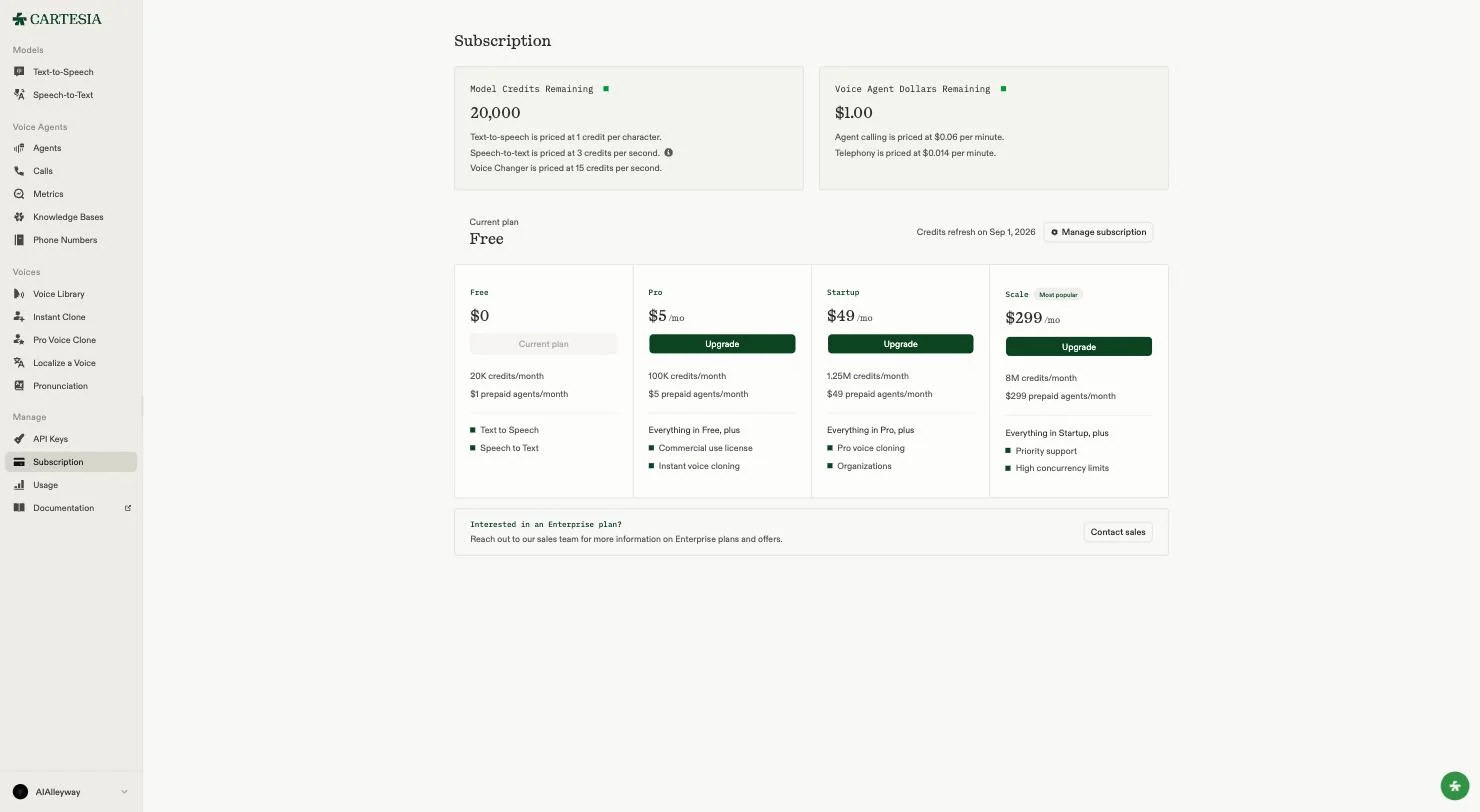The image size is (1480, 812).
Task: Click 'High concurrency limits' feature
Action: click(x=1062, y=468)
